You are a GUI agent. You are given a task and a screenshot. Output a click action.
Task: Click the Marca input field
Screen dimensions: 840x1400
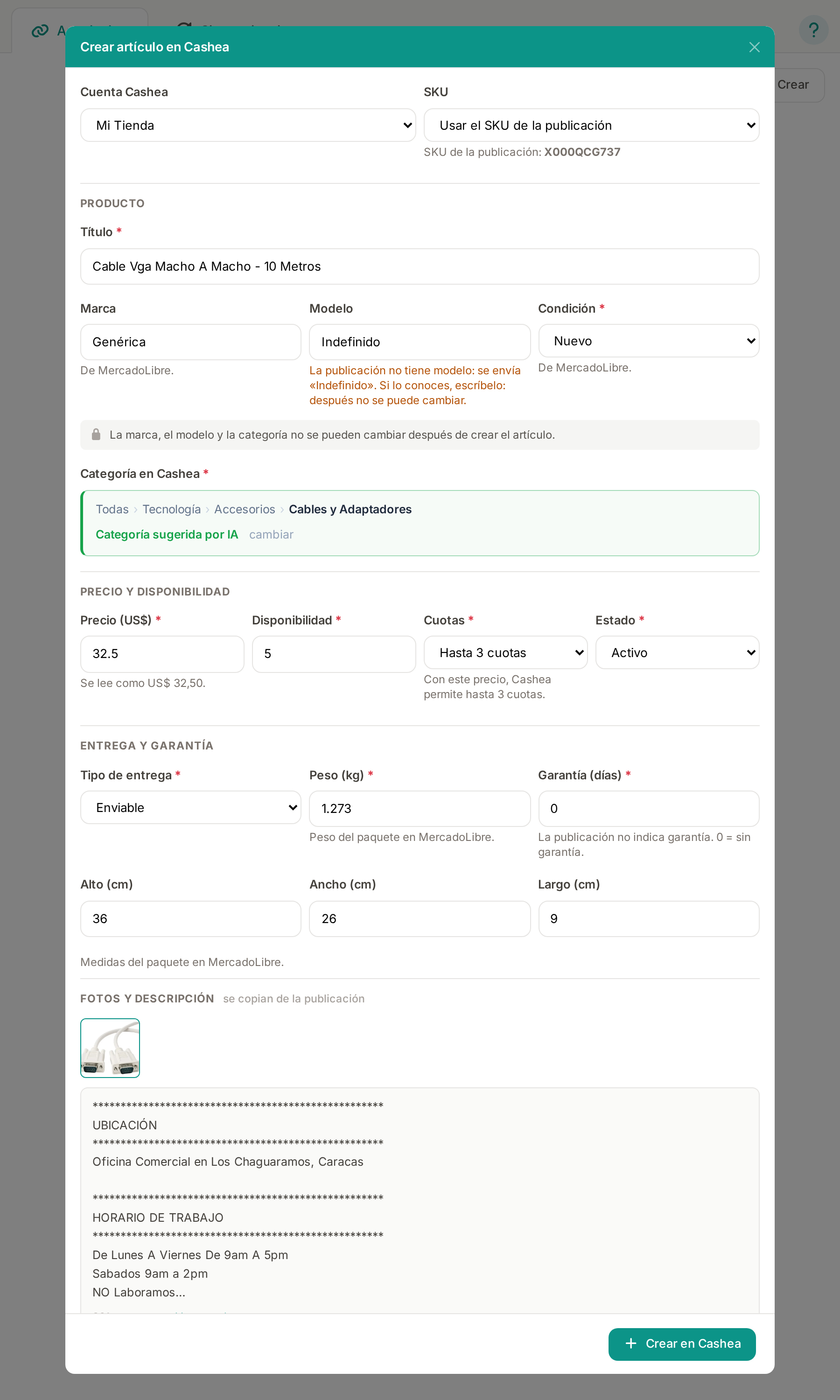pyautogui.click(x=191, y=342)
